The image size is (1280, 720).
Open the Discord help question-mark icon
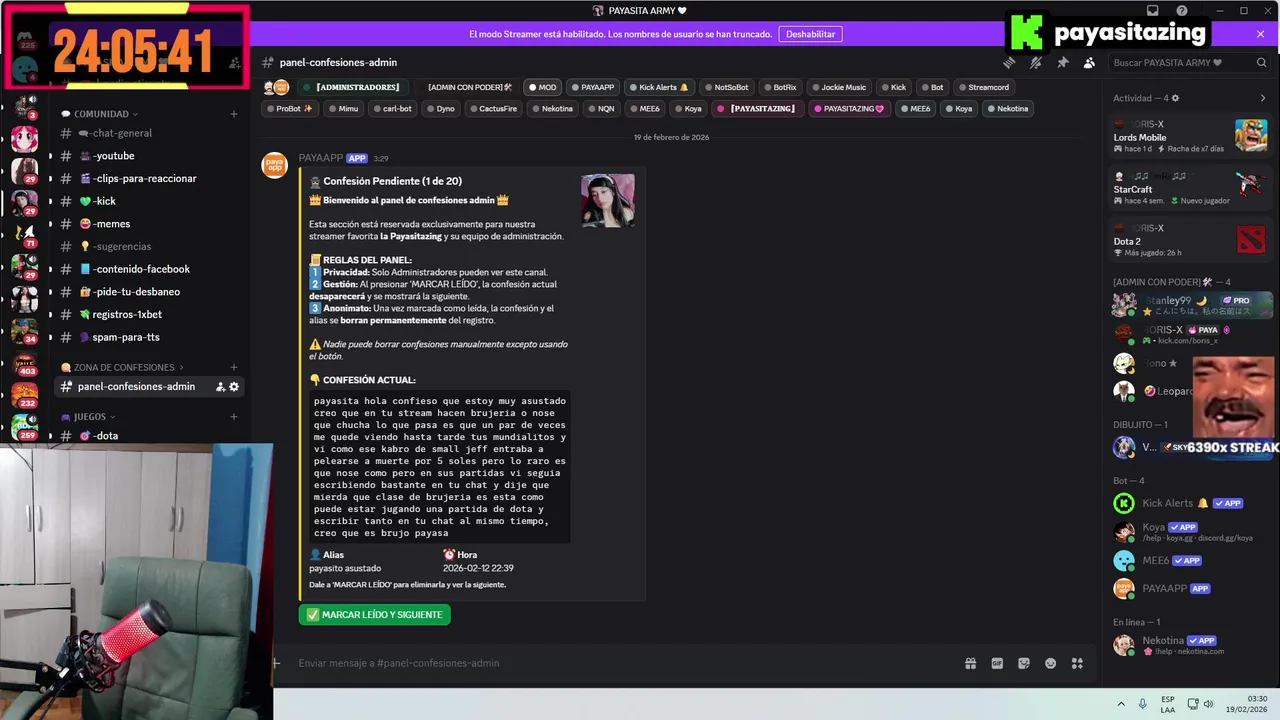point(1182,11)
